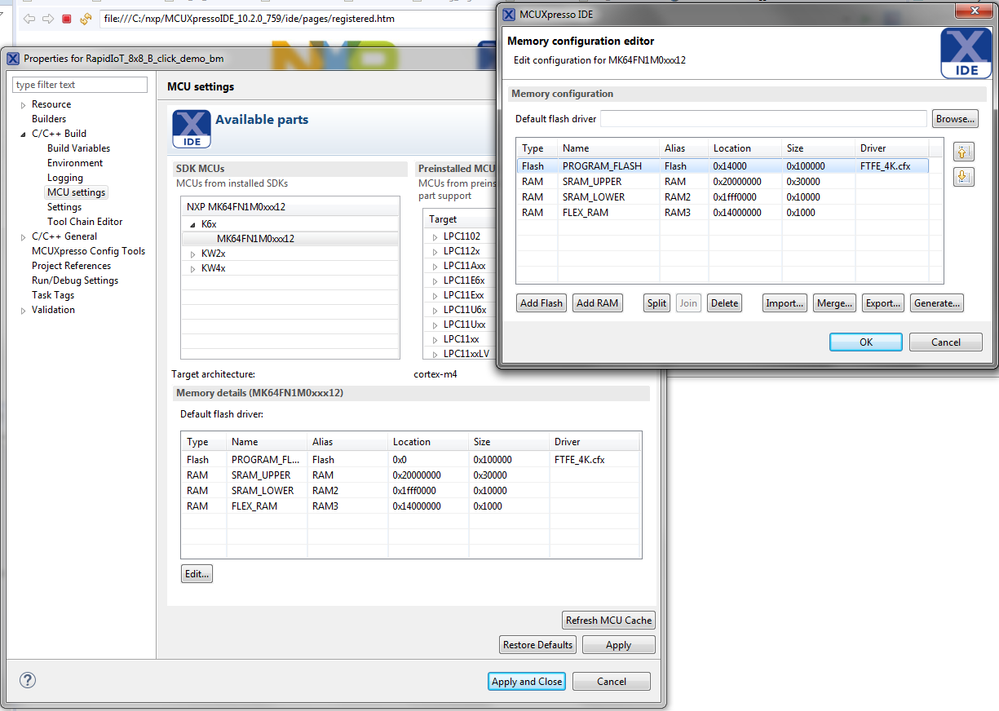Open the Logging page
The image size is (999, 711).
65,178
